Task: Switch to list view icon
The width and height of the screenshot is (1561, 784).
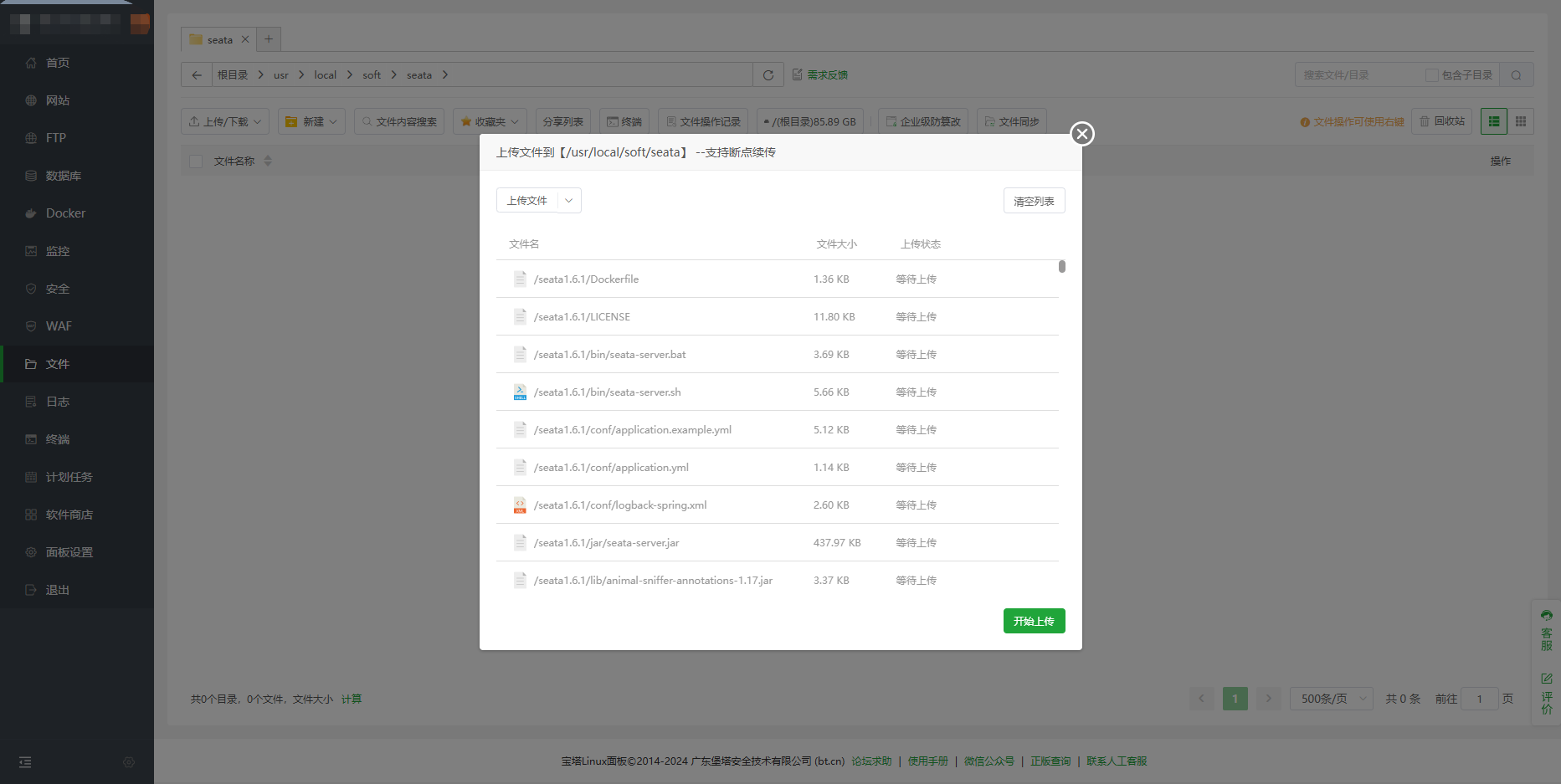Action: pos(1494,121)
